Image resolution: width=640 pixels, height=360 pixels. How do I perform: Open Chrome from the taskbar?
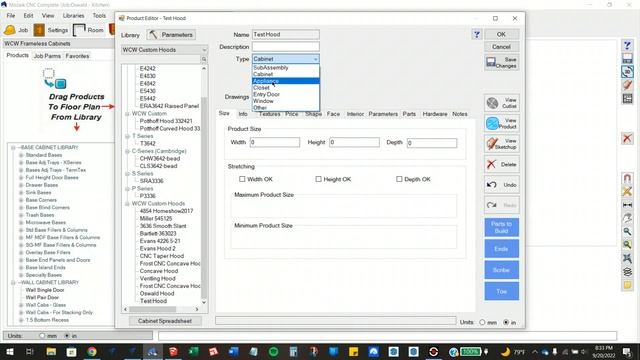click(x=92, y=351)
